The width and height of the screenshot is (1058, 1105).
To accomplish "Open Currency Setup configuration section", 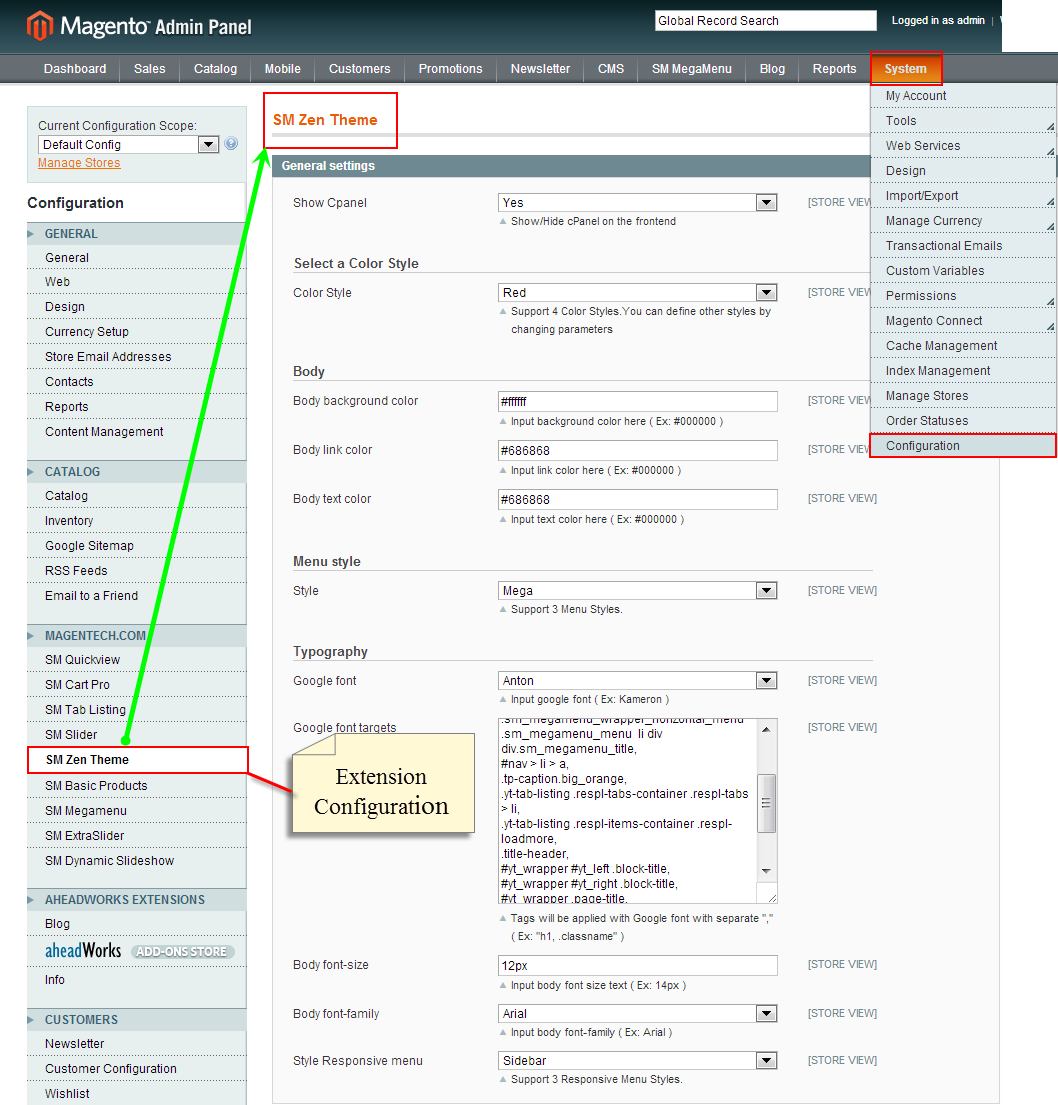I will [x=137, y=332].
